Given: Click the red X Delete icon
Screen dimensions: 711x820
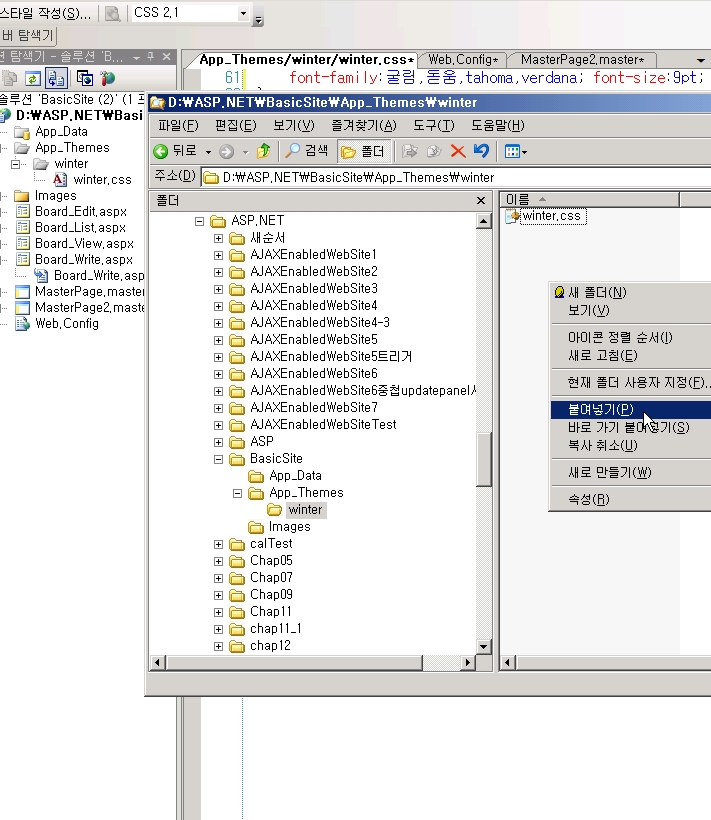Looking at the screenshot, I should point(458,152).
